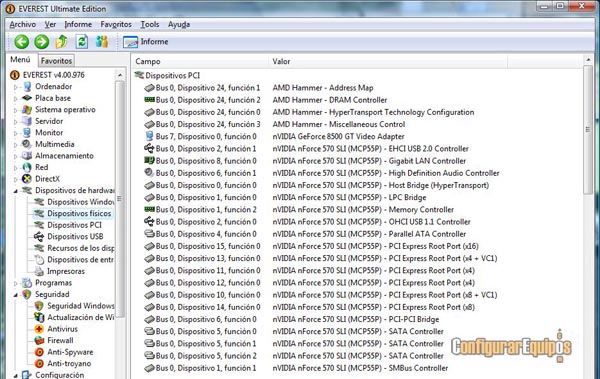Open the Ver menu
The width and height of the screenshot is (600, 379).
point(50,25)
